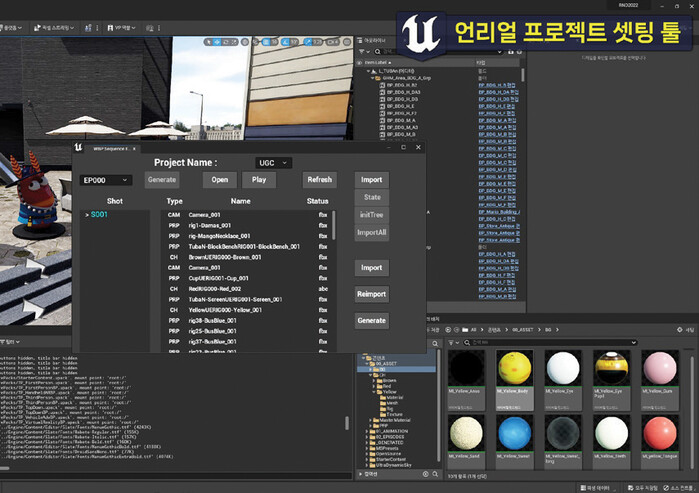Click lower Generate button under Reimport
Image resolution: width=699 pixels, height=493 pixels.
pos(372,320)
